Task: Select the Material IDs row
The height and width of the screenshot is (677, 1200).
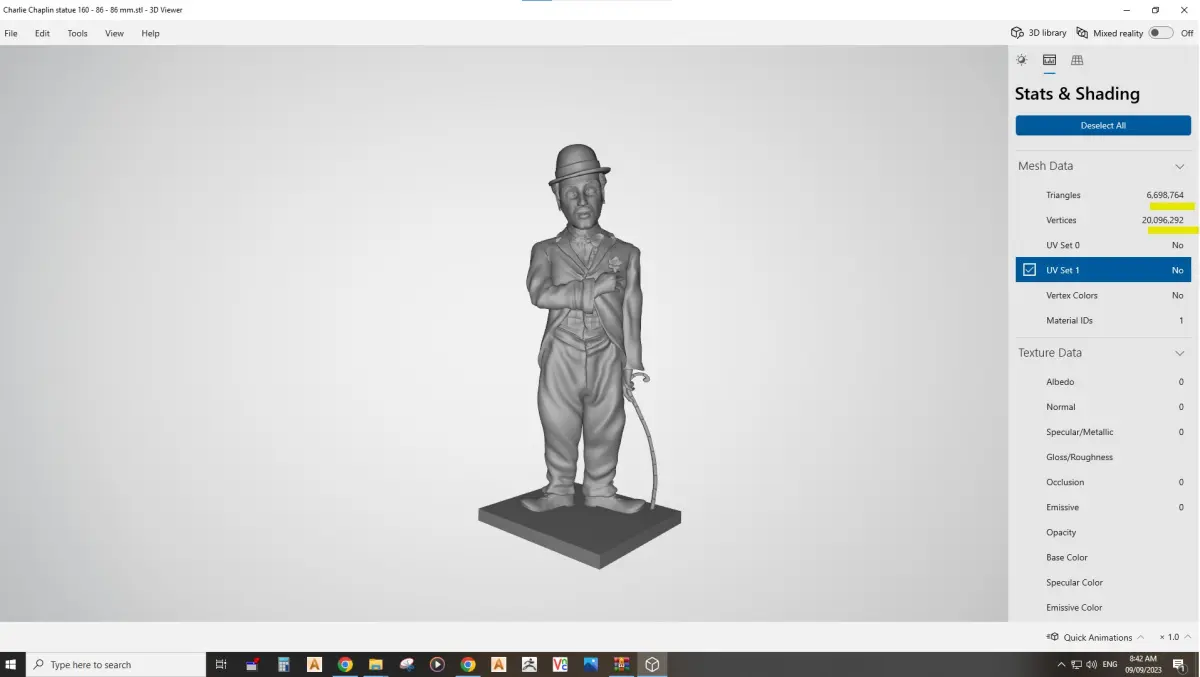Action: pyautogui.click(x=1103, y=320)
